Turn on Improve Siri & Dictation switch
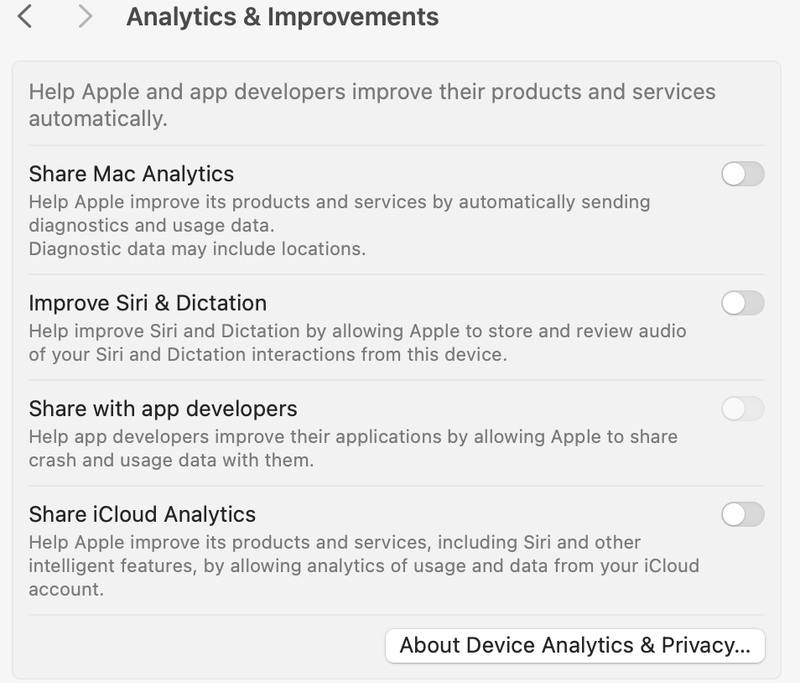The height and width of the screenshot is (683, 800). (x=742, y=303)
